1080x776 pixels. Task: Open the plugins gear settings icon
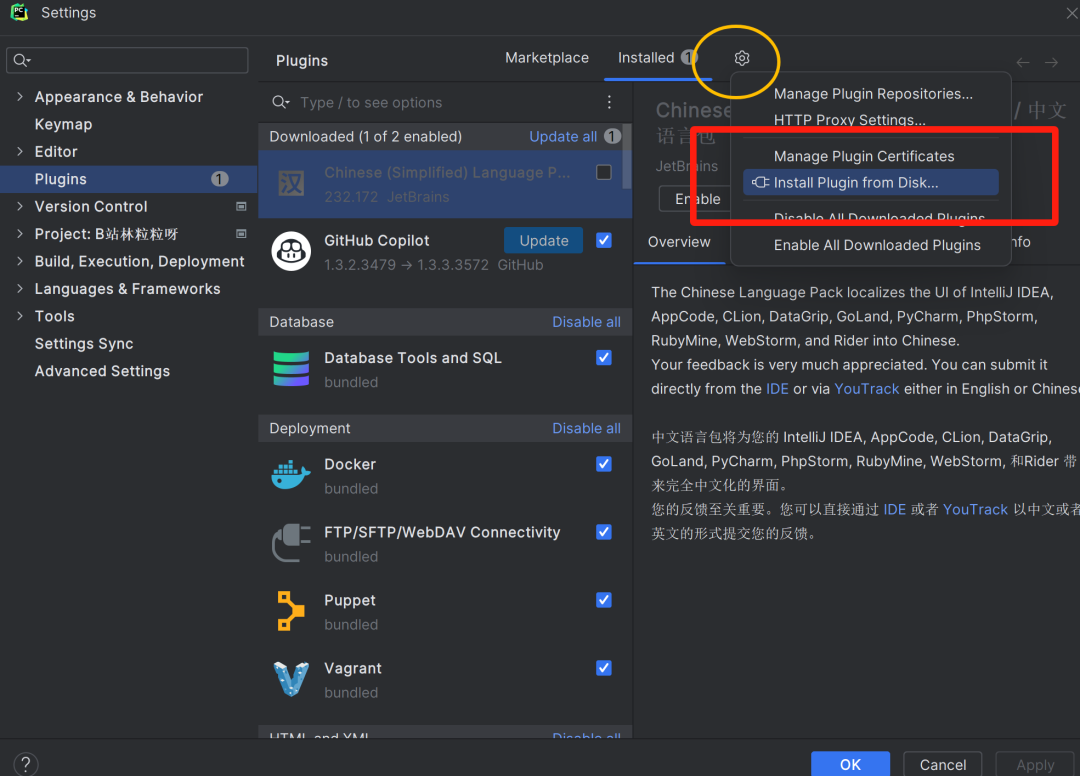click(x=741, y=59)
